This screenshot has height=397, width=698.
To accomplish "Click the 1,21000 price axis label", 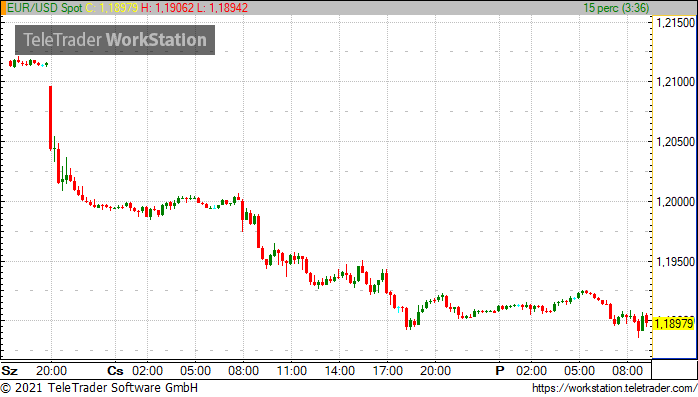I will click(x=675, y=81).
